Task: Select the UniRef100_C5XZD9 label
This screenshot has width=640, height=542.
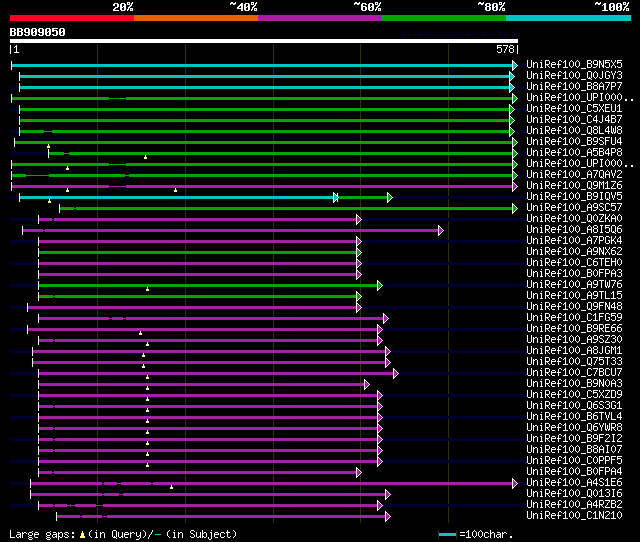Action: point(574,395)
